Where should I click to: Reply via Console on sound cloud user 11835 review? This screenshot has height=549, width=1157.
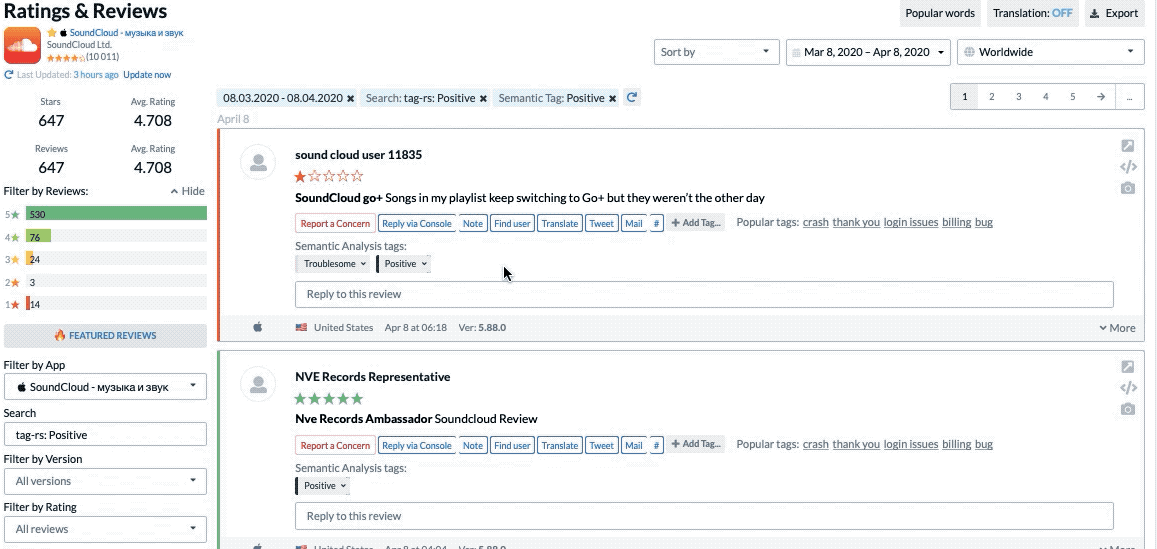417,223
